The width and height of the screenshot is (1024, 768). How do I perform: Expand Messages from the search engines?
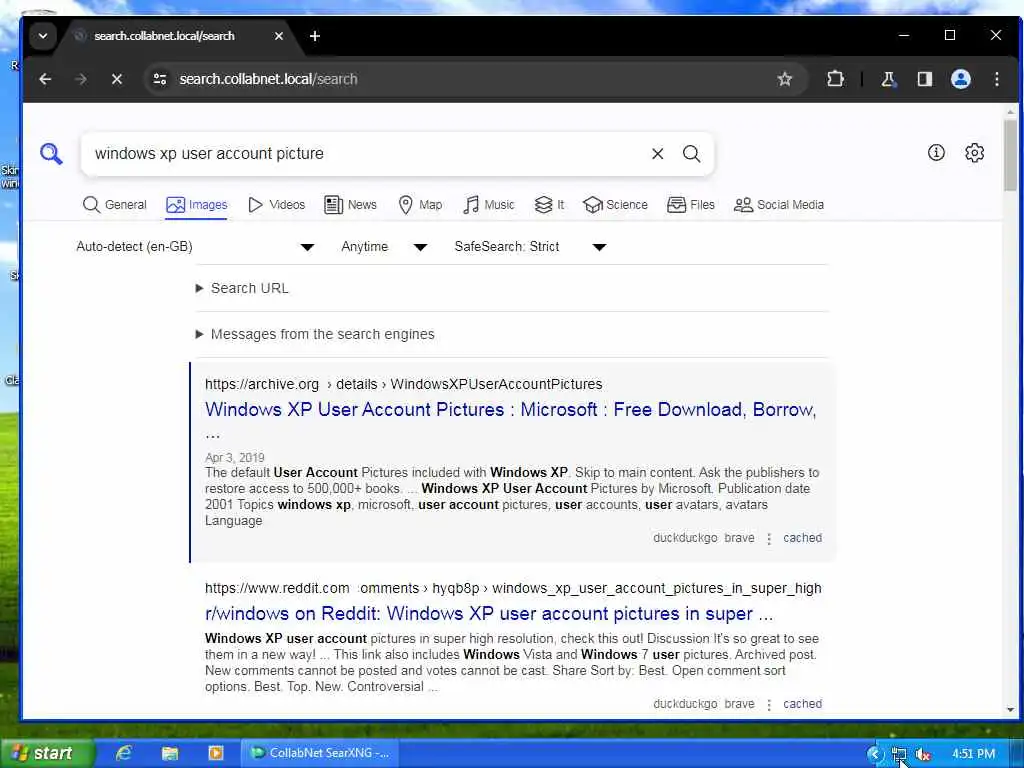tap(315, 334)
